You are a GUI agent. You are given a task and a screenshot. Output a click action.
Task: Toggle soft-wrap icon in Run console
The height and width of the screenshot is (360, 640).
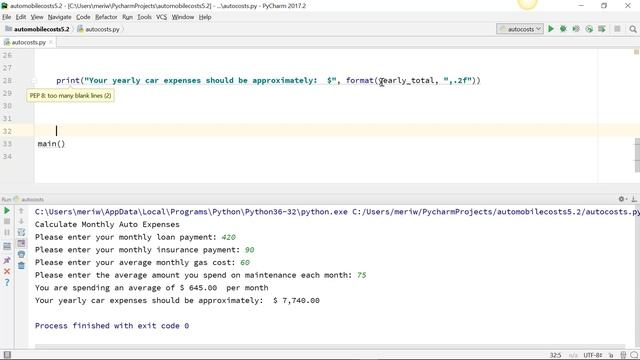[21, 232]
